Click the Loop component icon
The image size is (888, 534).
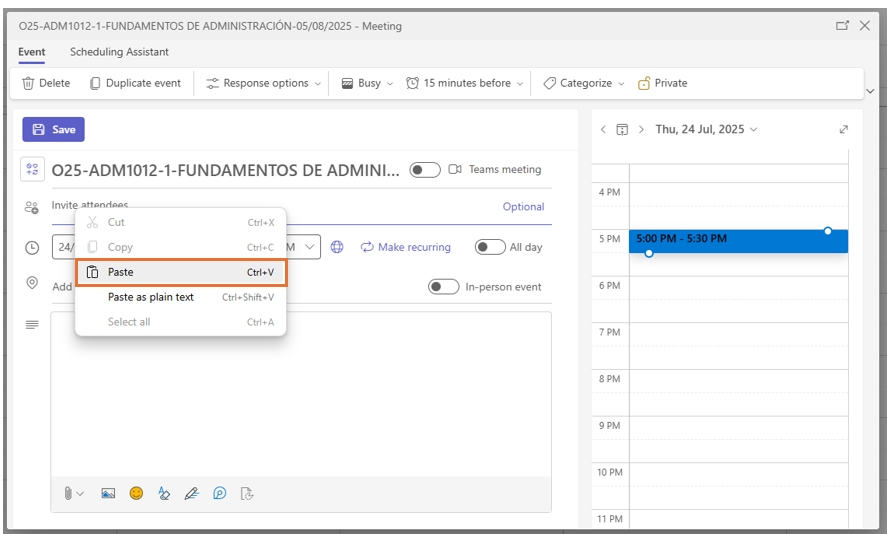[220, 494]
